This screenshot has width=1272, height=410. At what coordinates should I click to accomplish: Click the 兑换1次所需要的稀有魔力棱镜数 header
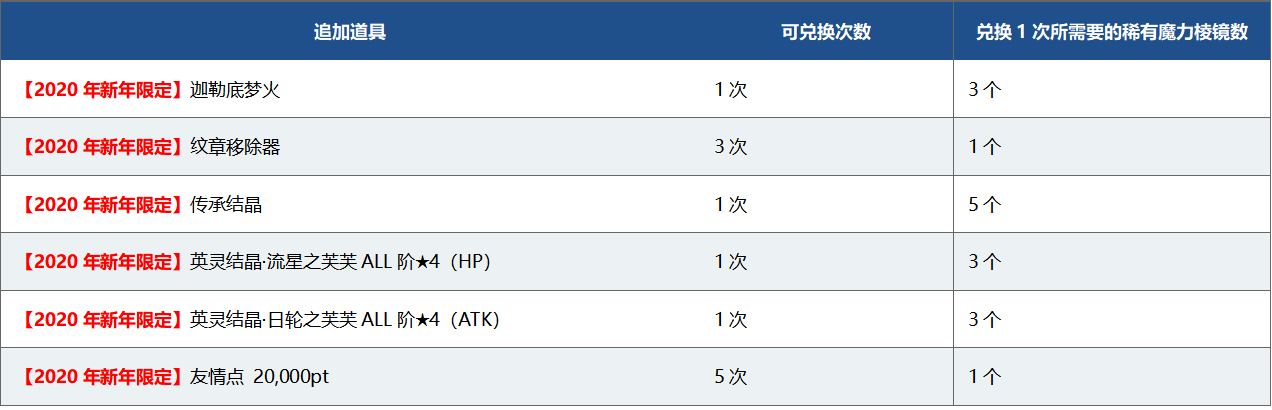click(x=1112, y=32)
